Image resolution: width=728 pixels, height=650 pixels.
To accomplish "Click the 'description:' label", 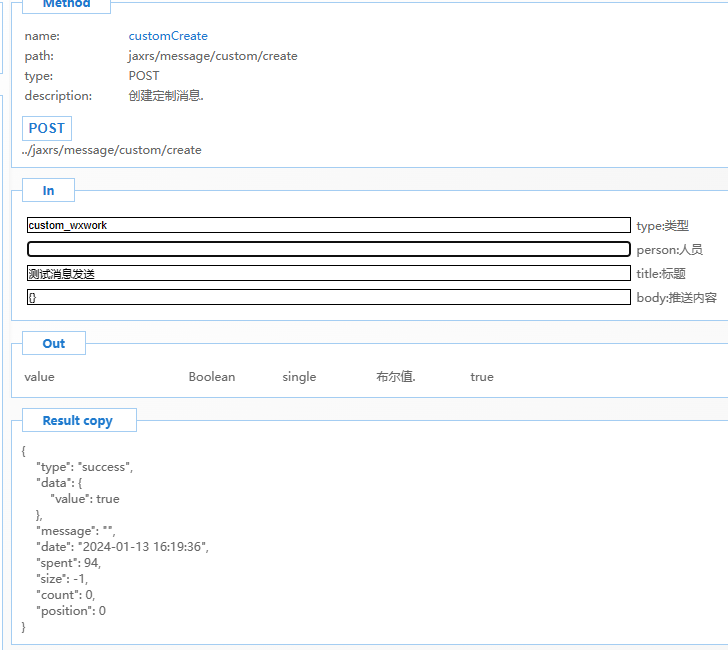I will pyautogui.click(x=58, y=96).
